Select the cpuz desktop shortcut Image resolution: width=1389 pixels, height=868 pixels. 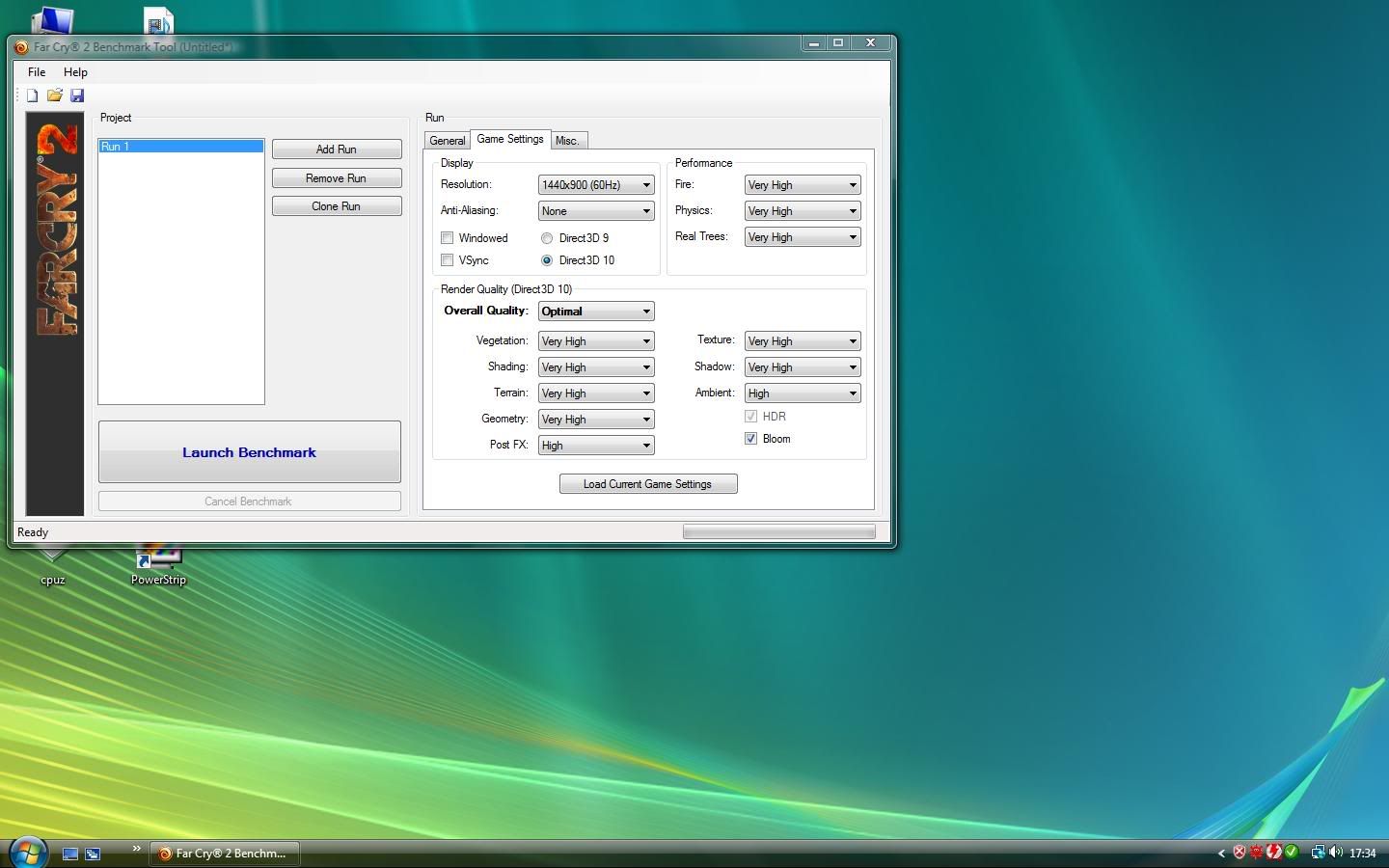pos(52,567)
